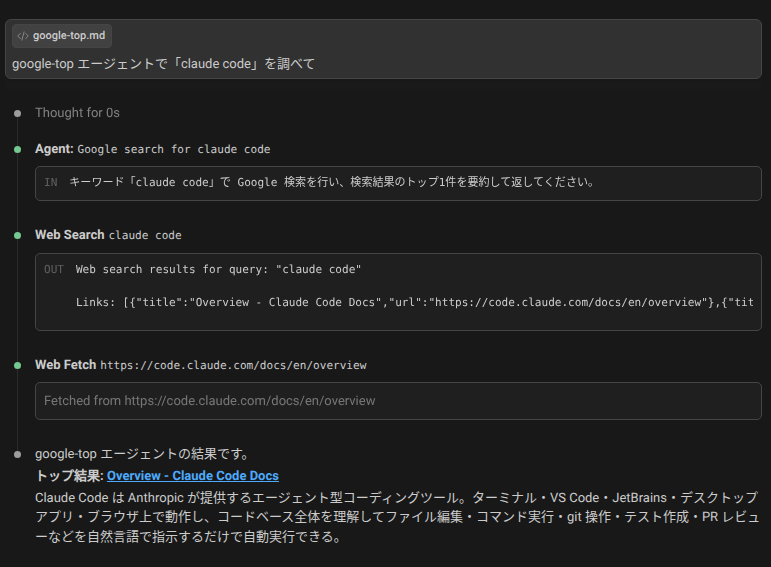Image resolution: width=771 pixels, height=567 pixels.
Task: Open the "Fetched from" result box
Action: pos(398,401)
